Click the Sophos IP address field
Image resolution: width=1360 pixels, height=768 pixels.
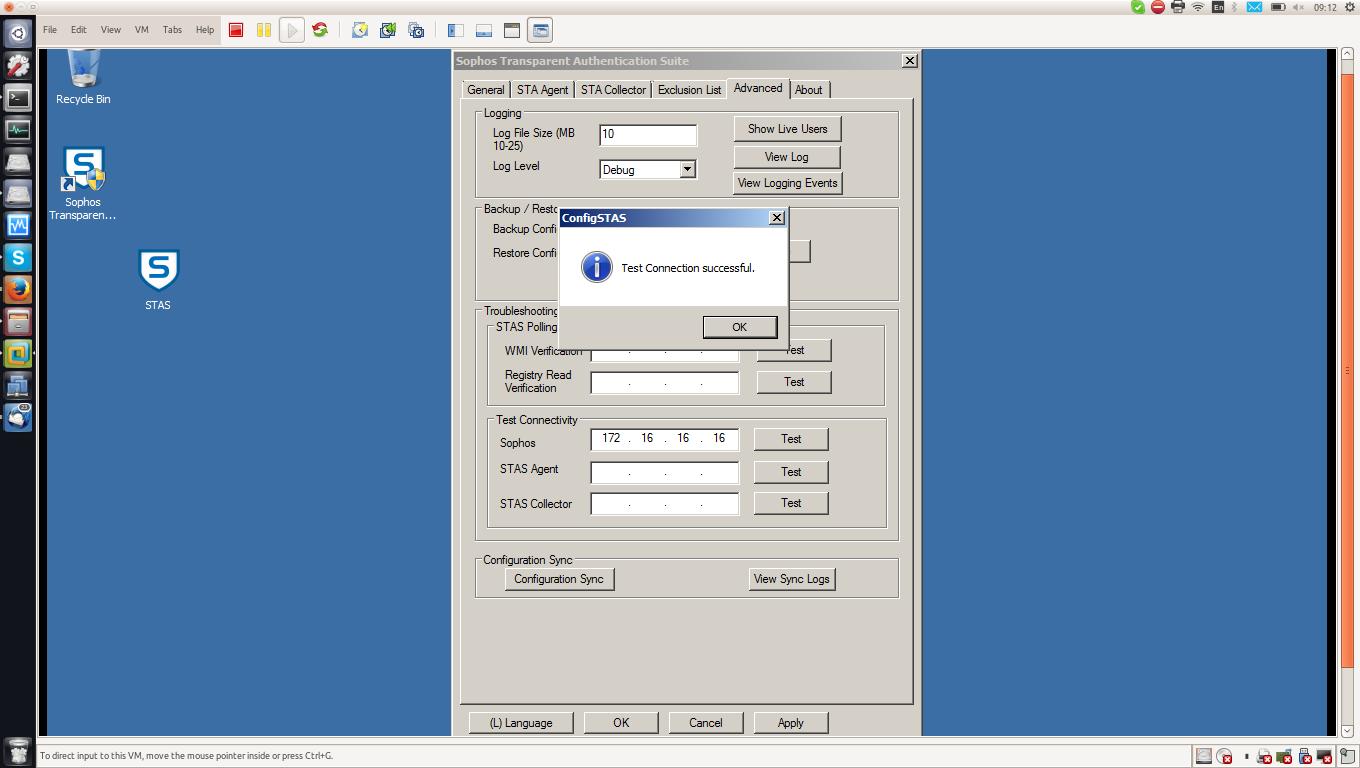coord(665,439)
